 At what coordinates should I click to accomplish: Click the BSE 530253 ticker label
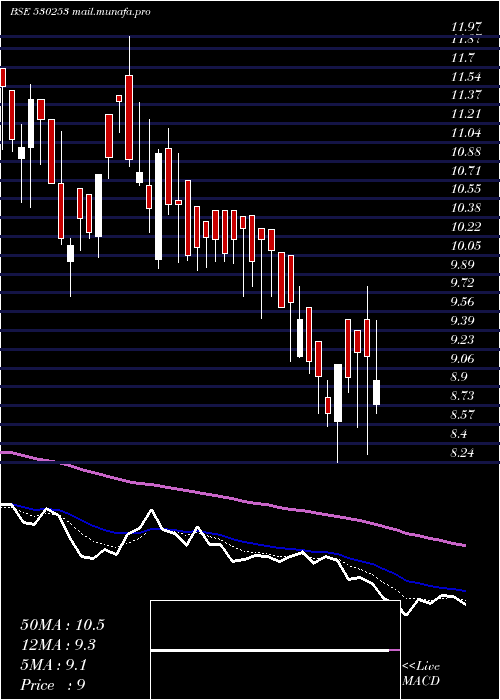[39, 12]
